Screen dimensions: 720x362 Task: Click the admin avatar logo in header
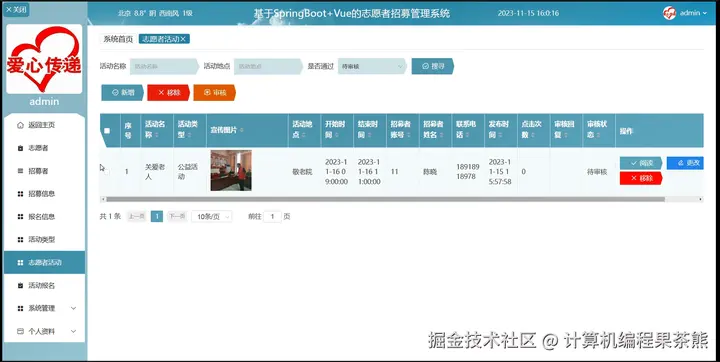pos(669,13)
